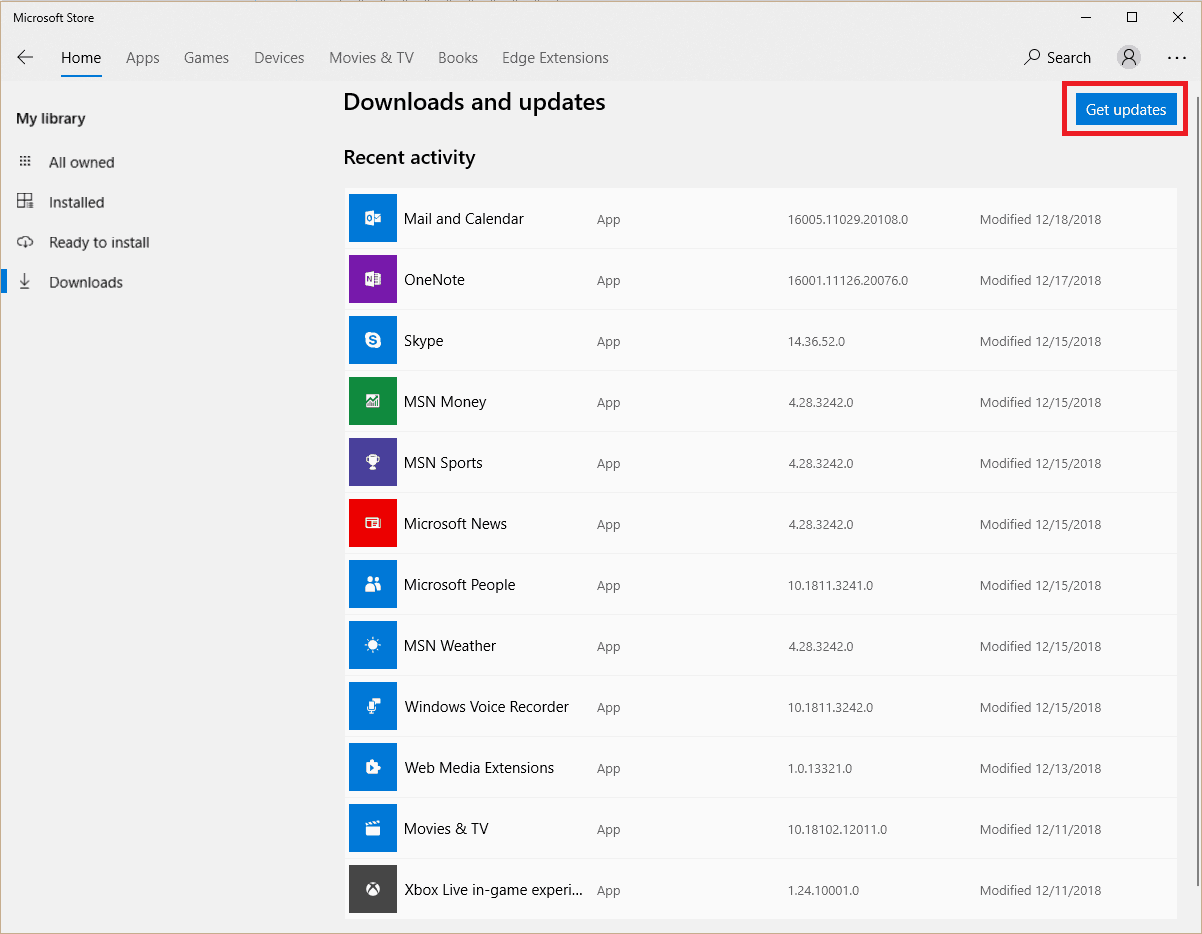Open the MSN Weather entry name

coord(450,645)
